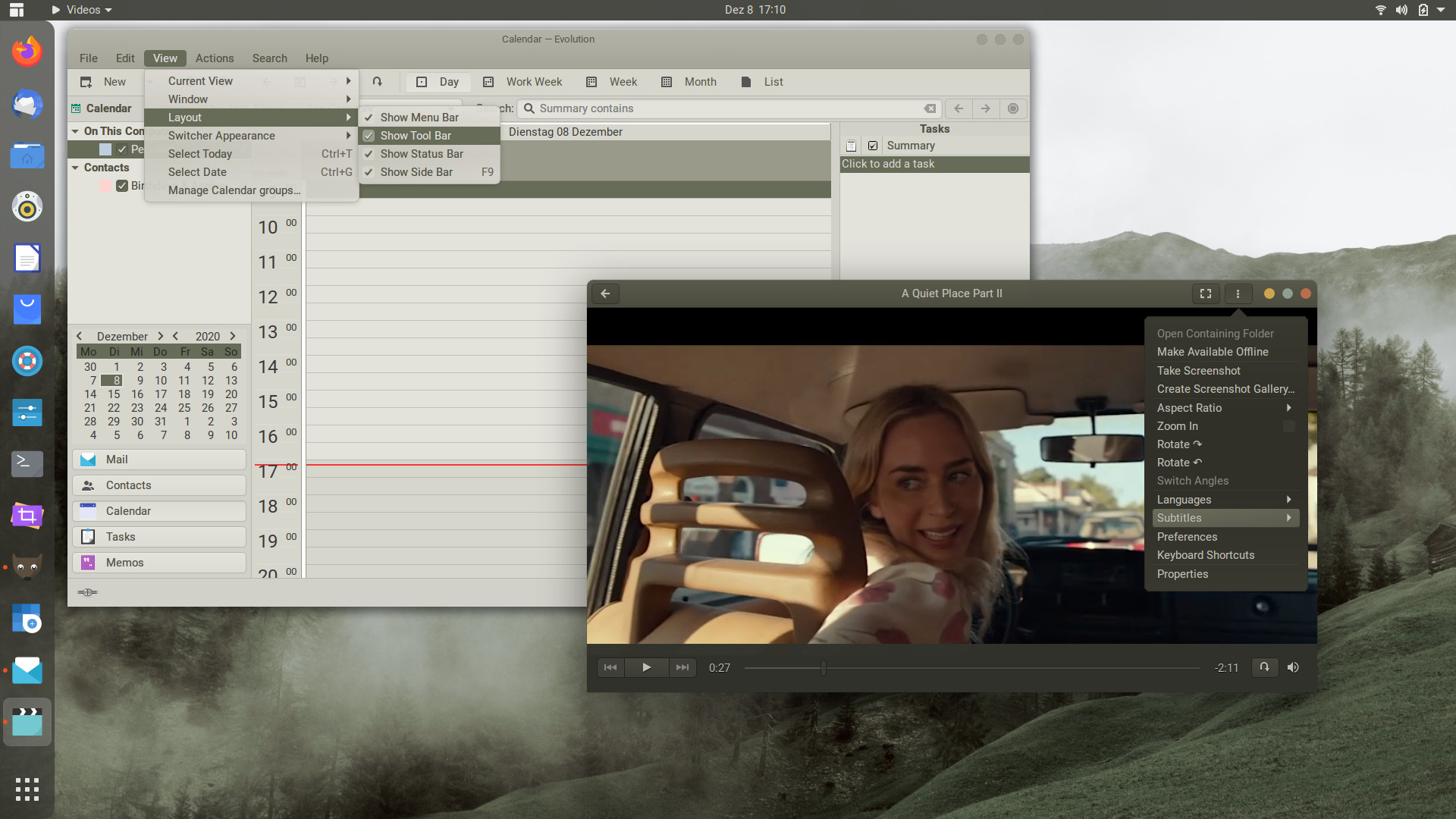Go to previous search result arrow
The width and height of the screenshot is (1456, 819).
[x=959, y=108]
